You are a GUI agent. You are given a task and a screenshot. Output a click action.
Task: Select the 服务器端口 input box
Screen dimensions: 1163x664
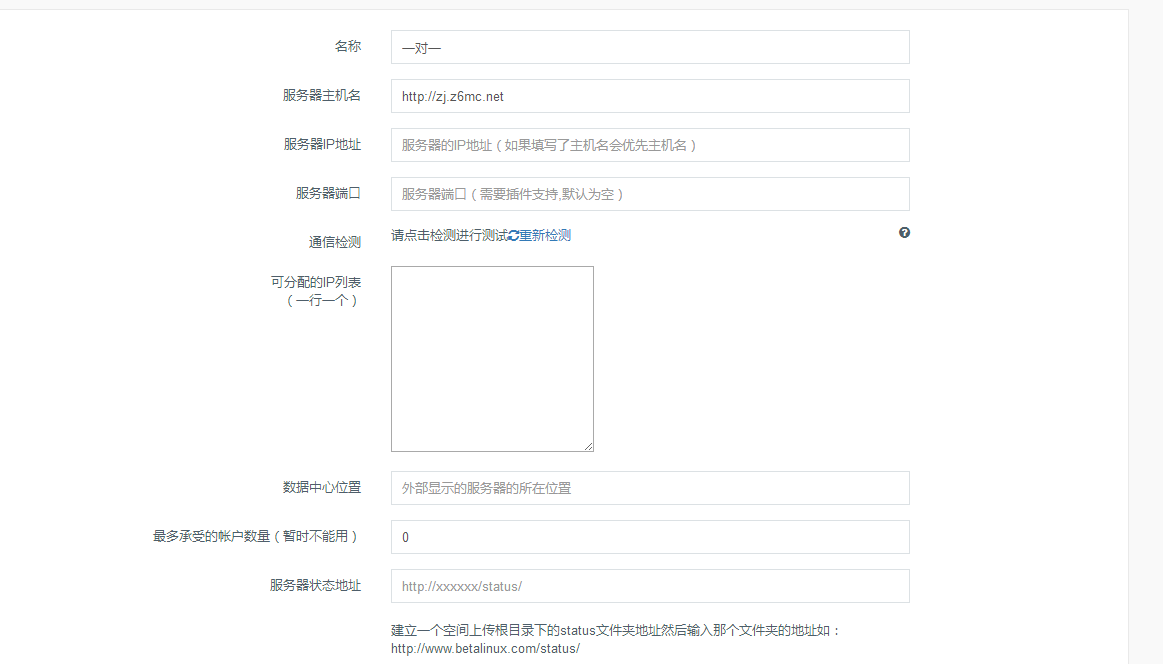650,194
